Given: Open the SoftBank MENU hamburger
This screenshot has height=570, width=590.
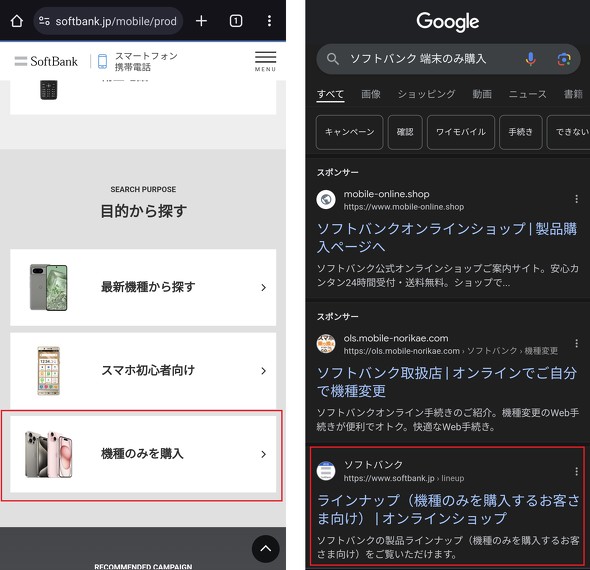Looking at the screenshot, I should (x=265, y=61).
